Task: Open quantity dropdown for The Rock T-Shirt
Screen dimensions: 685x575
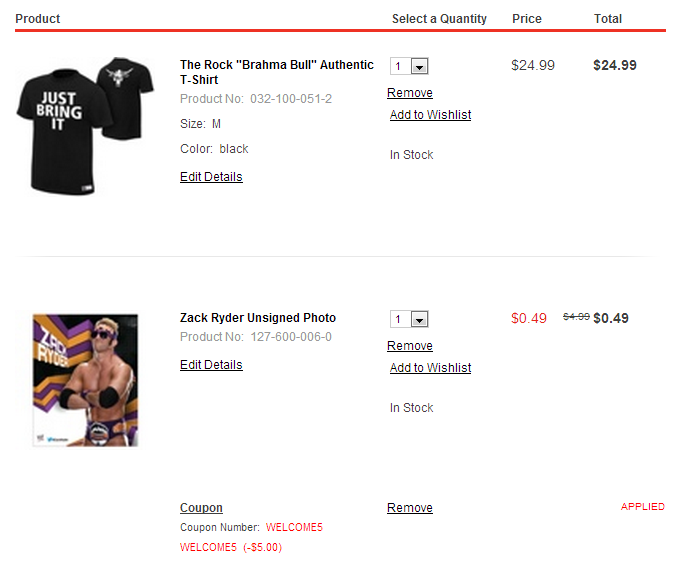Action: pos(410,66)
